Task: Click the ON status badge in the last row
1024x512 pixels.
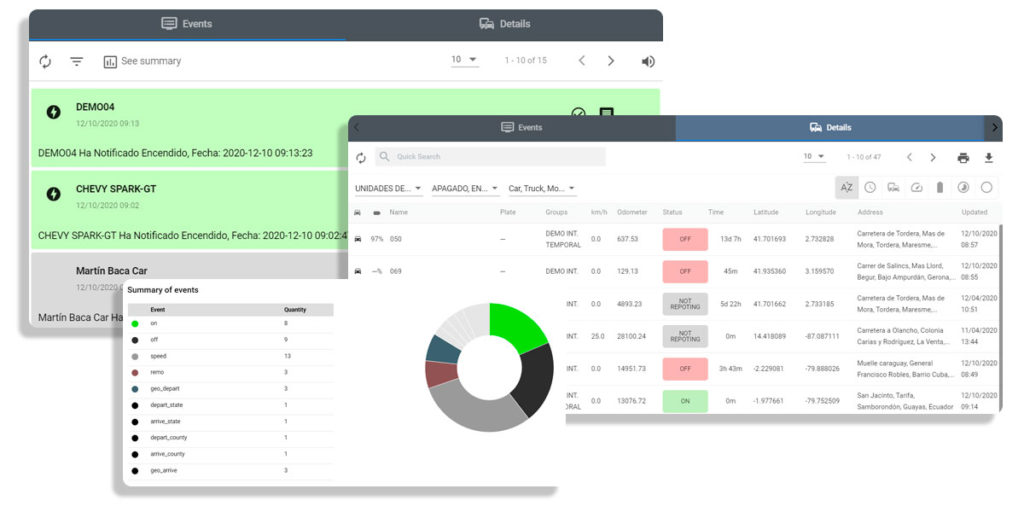Action: (x=685, y=401)
